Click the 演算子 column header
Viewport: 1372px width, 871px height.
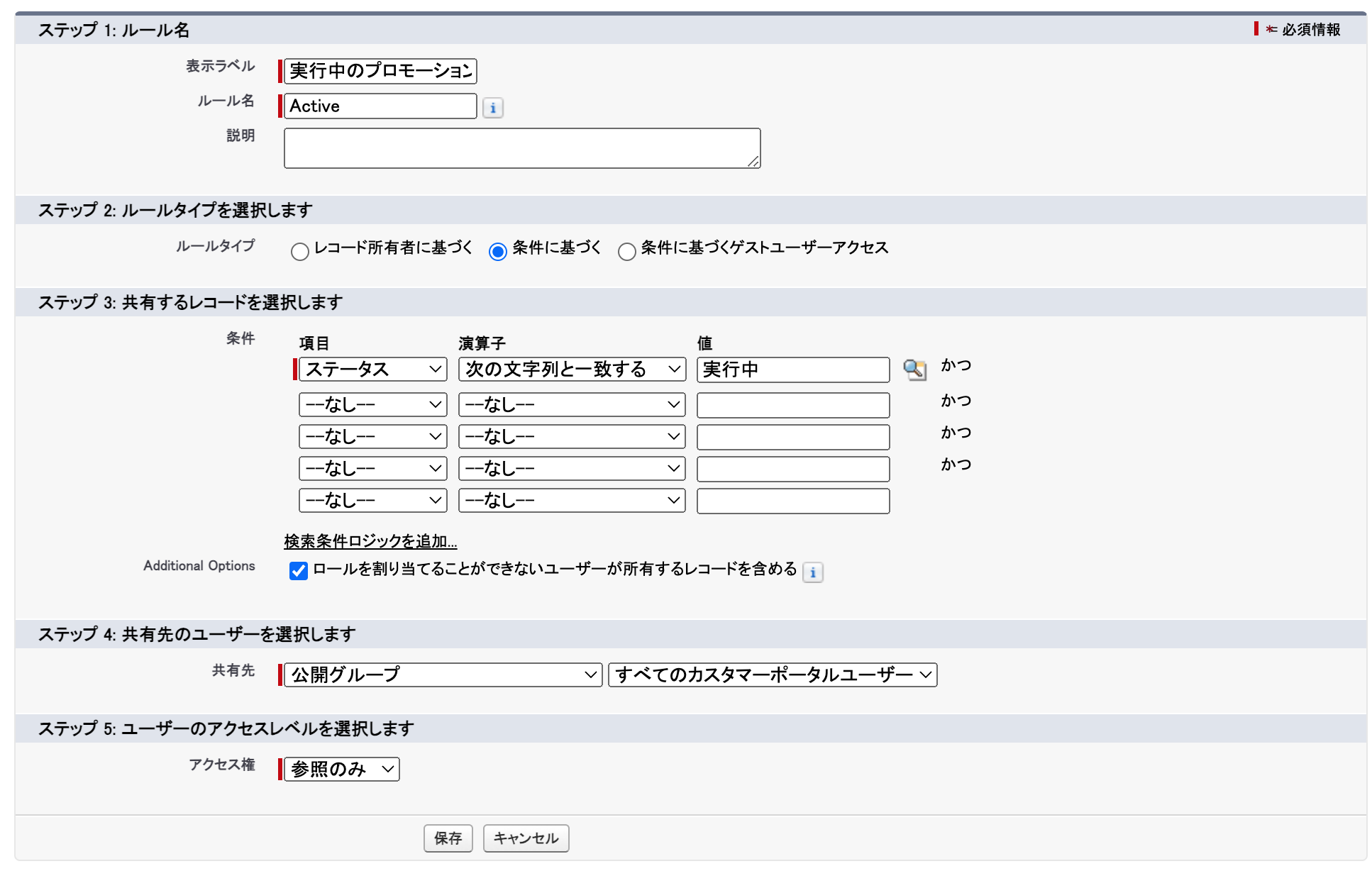482,343
